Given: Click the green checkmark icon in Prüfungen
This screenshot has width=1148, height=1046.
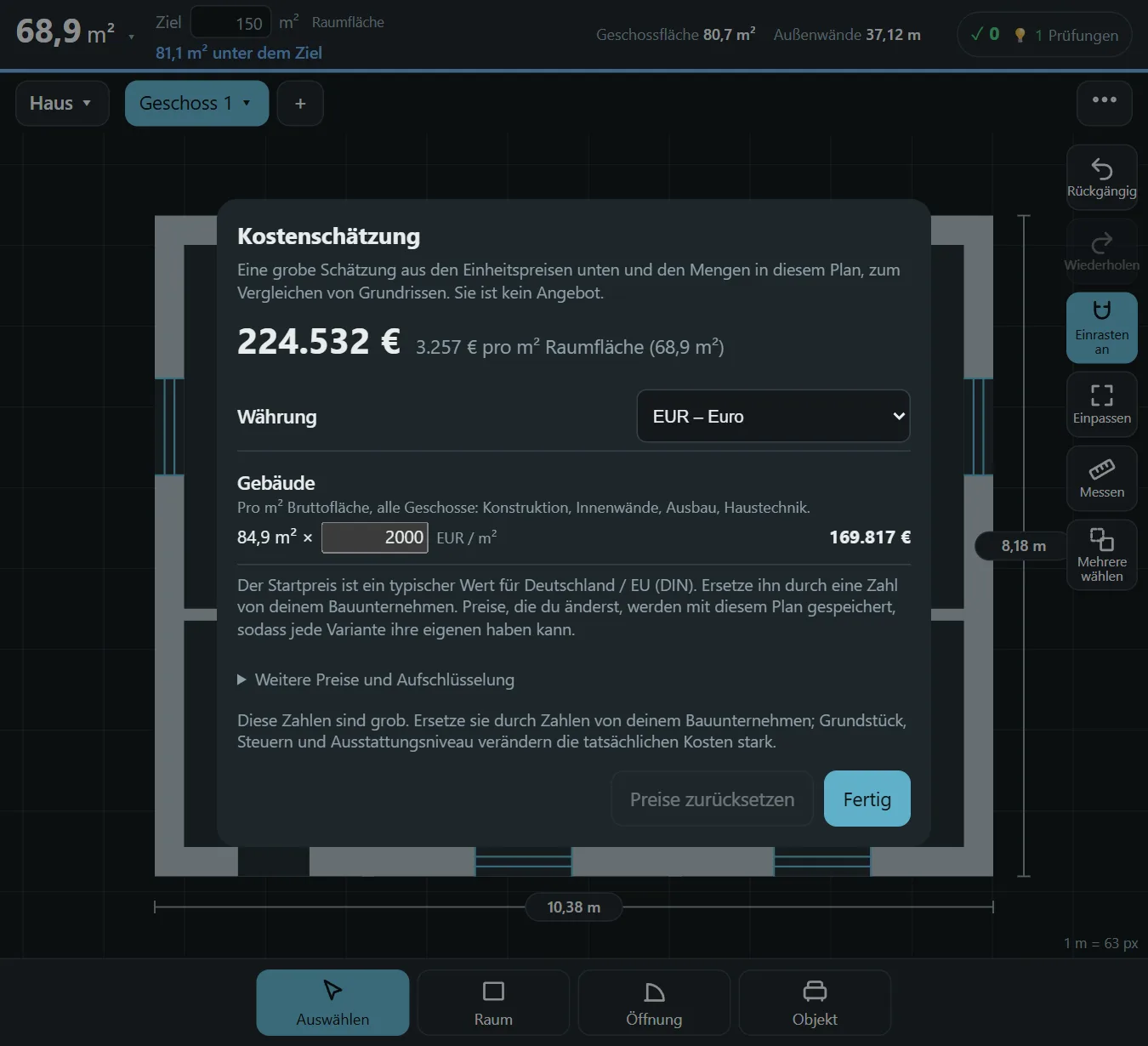Looking at the screenshot, I should (977, 34).
